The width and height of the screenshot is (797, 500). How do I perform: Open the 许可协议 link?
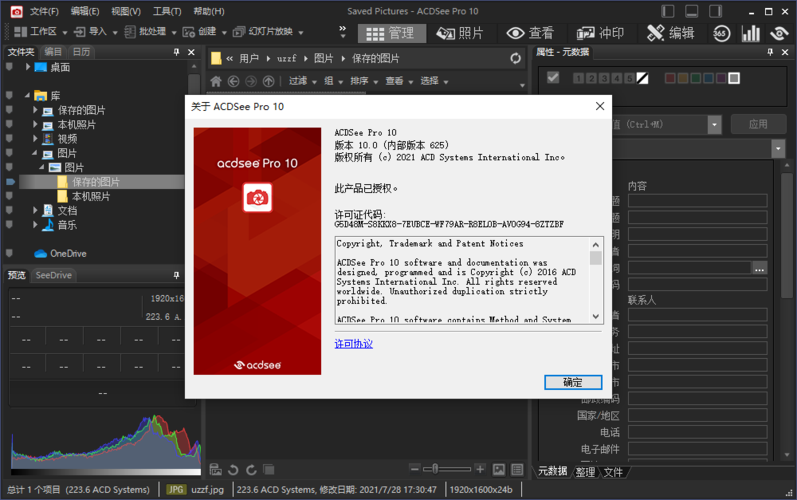(354, 344)
